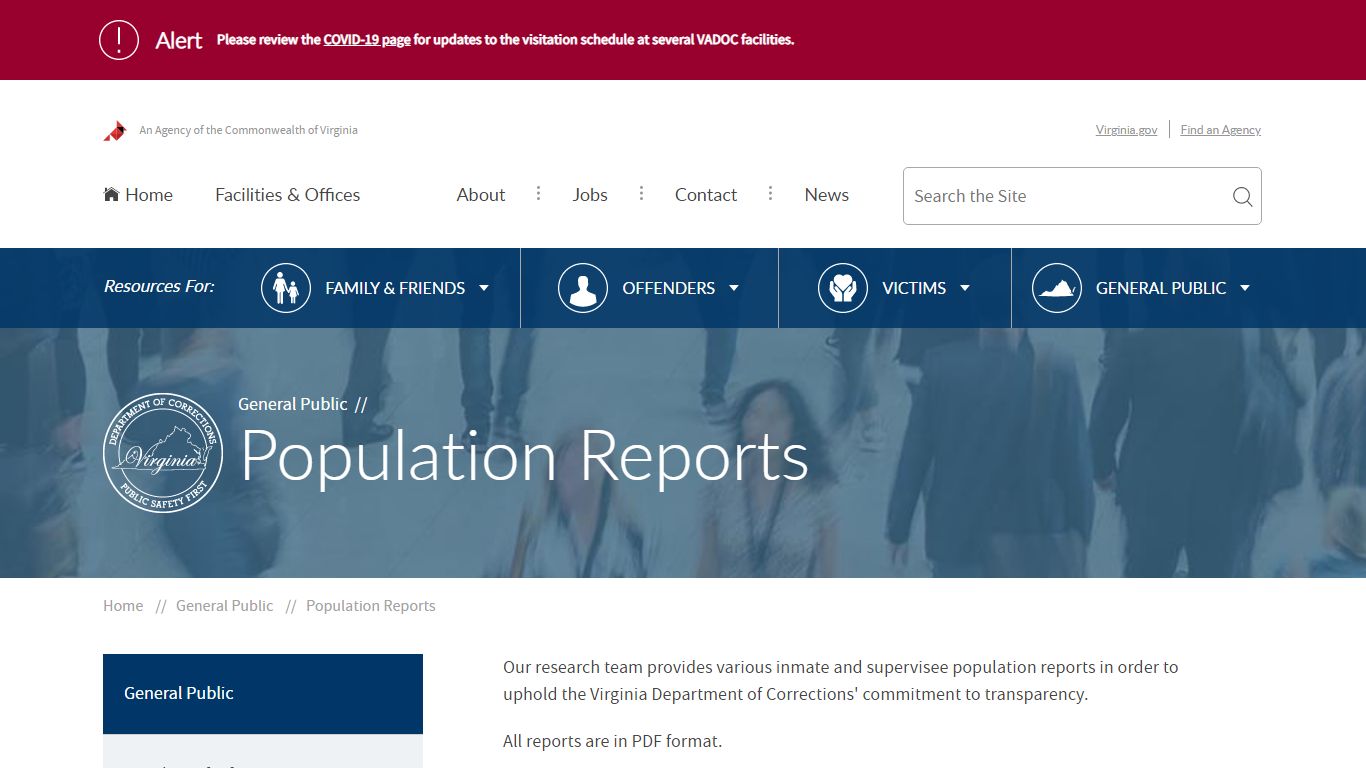Image resolution: width=1366 pixels, height=768 pixels.
Task: Click the Department of Corrections seal
Action: [163, 453]
